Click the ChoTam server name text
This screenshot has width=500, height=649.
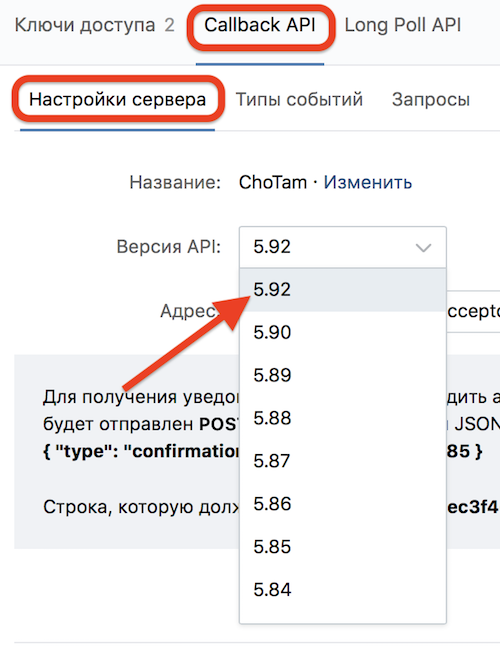(x=273, y=183)
